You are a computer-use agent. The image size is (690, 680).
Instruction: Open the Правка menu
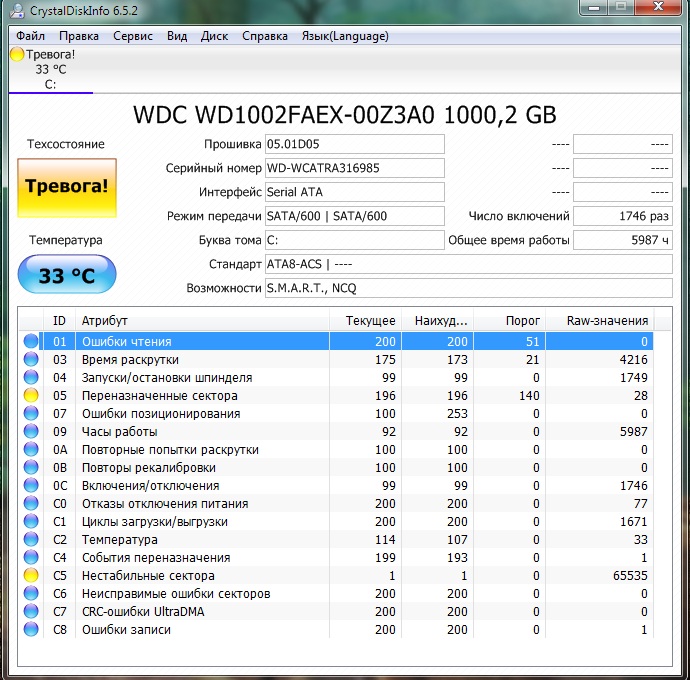click(x=79, y=36)
